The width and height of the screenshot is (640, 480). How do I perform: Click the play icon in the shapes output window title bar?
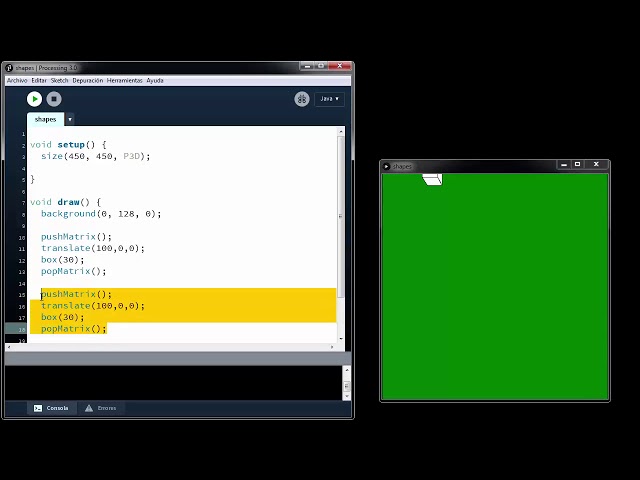(x=386, y=166)
